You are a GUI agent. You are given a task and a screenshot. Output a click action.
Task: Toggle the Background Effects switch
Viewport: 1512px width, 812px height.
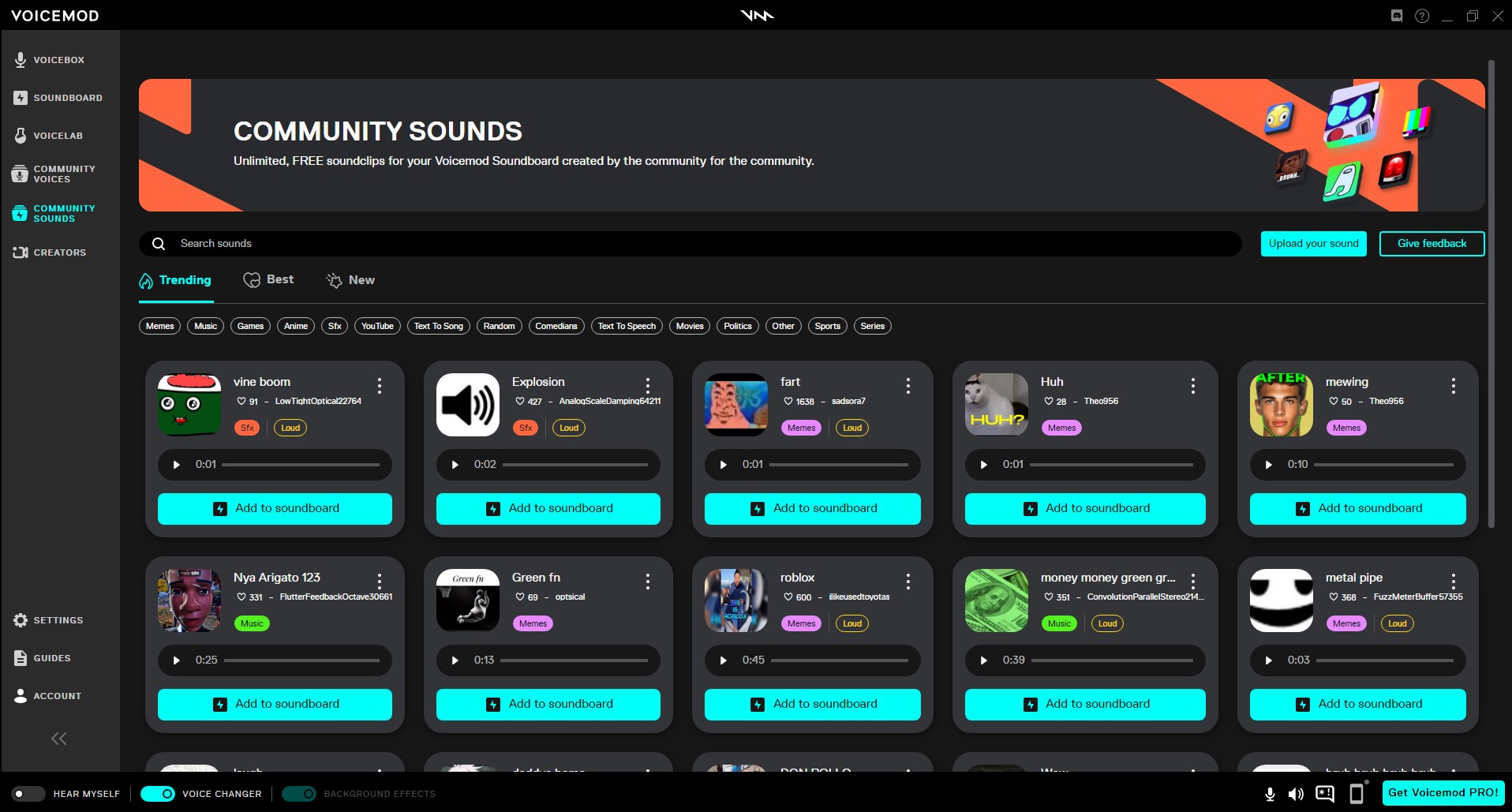(299, 794)
